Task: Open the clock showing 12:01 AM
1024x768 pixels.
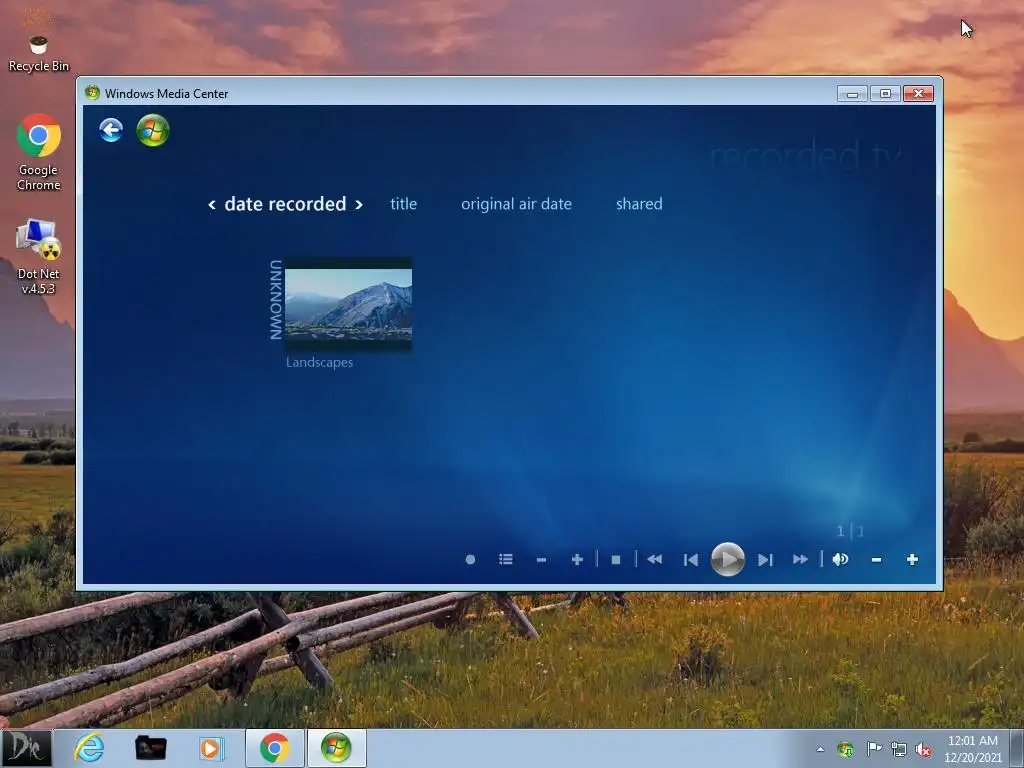Action: (x=972, y=749)
